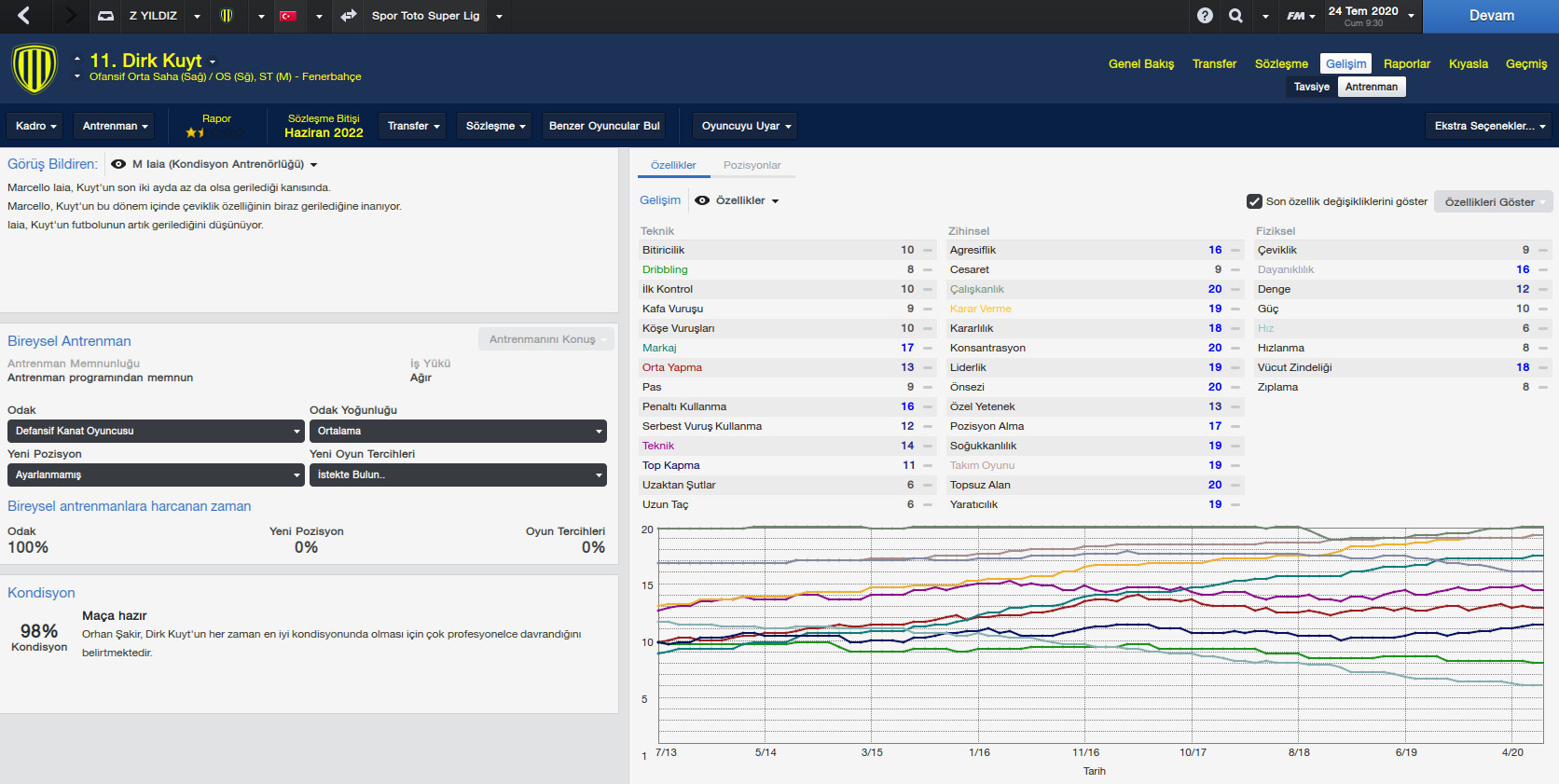This screenshot has width=1559, height=784.
Task: Click change indicator dash beside Markaj
Action: [928, 348]
